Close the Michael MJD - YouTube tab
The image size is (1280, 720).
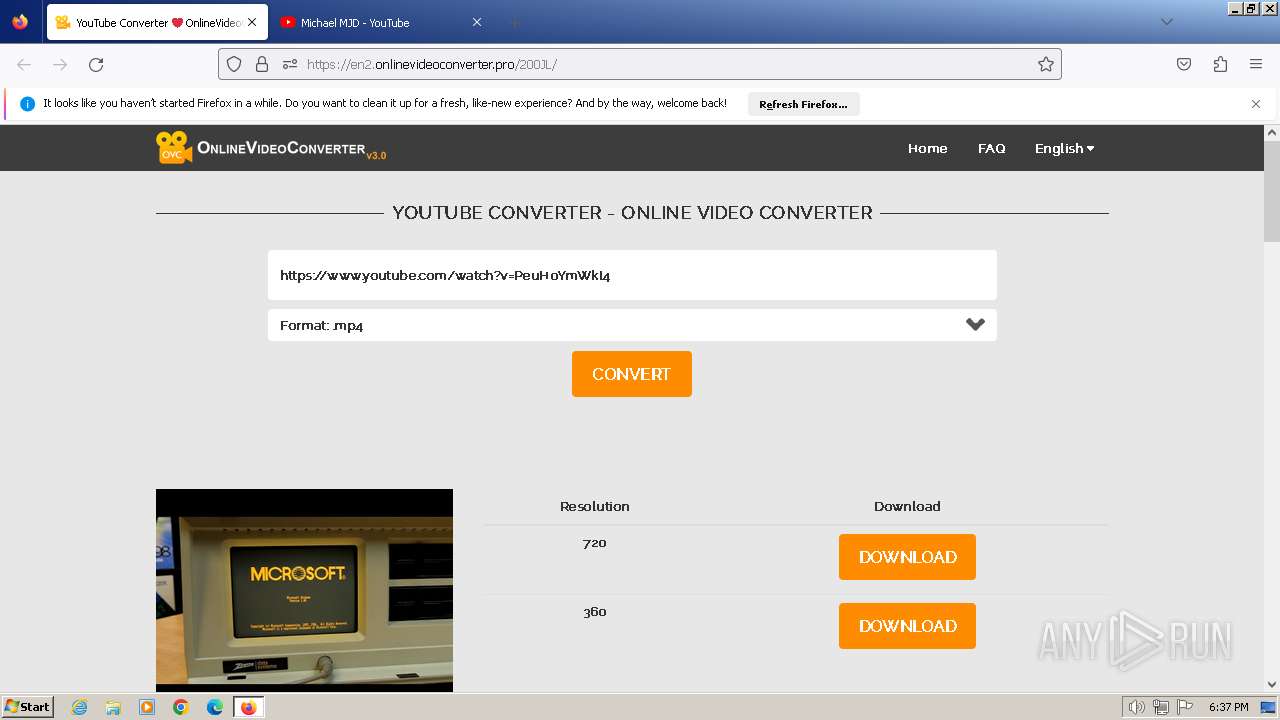tap(477, 22)
